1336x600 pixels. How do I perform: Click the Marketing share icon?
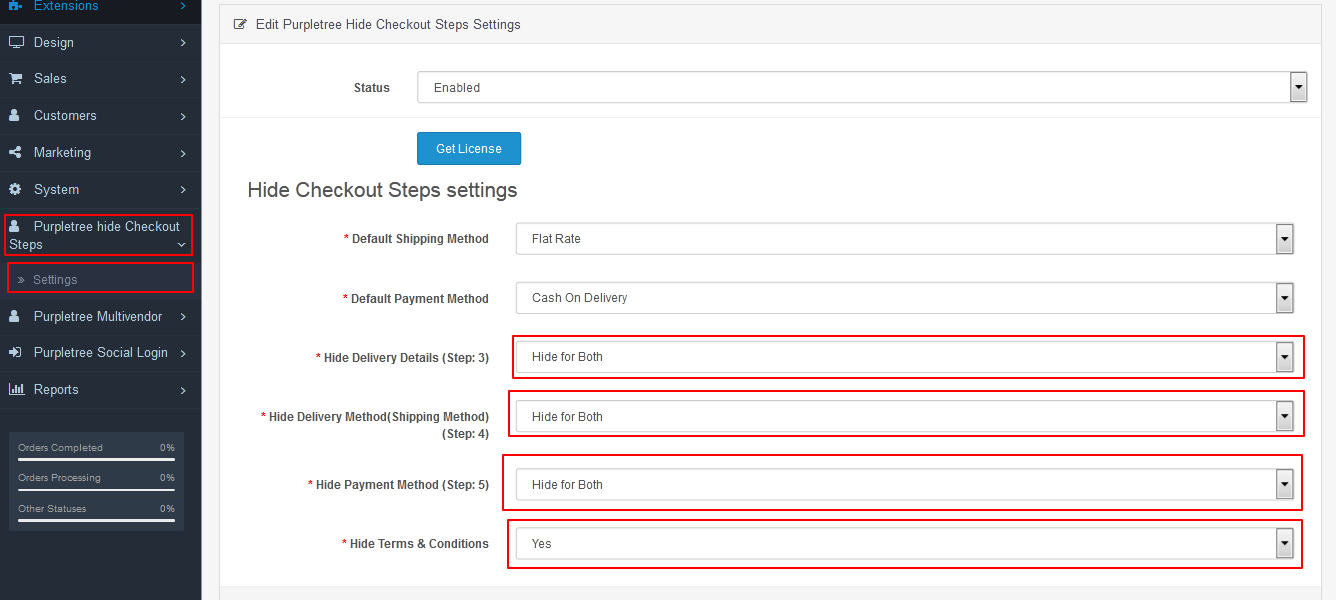(15, 153)
